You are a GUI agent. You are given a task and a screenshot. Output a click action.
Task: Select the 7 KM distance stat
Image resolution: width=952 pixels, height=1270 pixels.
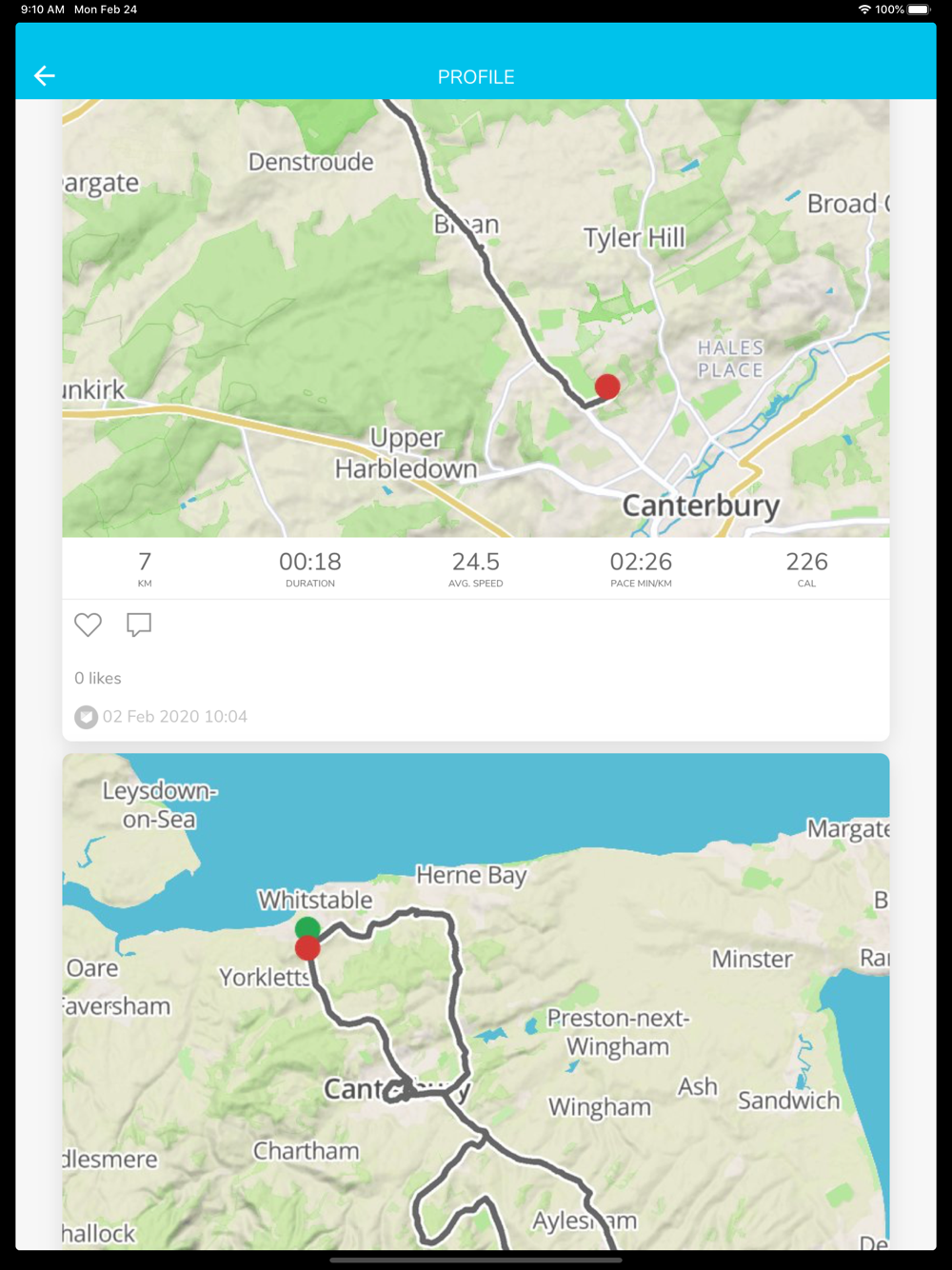[145, 568]
